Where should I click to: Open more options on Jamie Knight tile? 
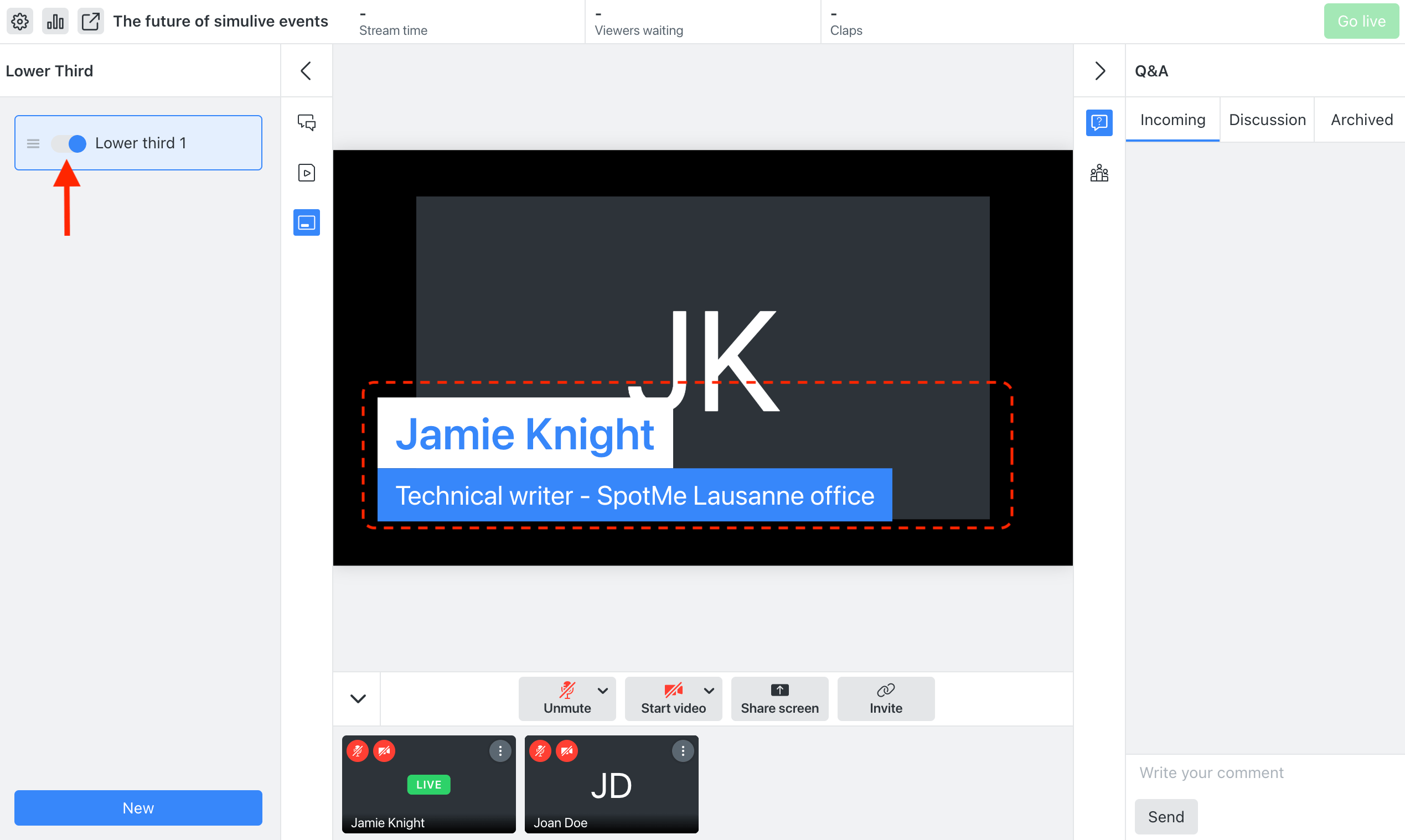click(500, 750)
